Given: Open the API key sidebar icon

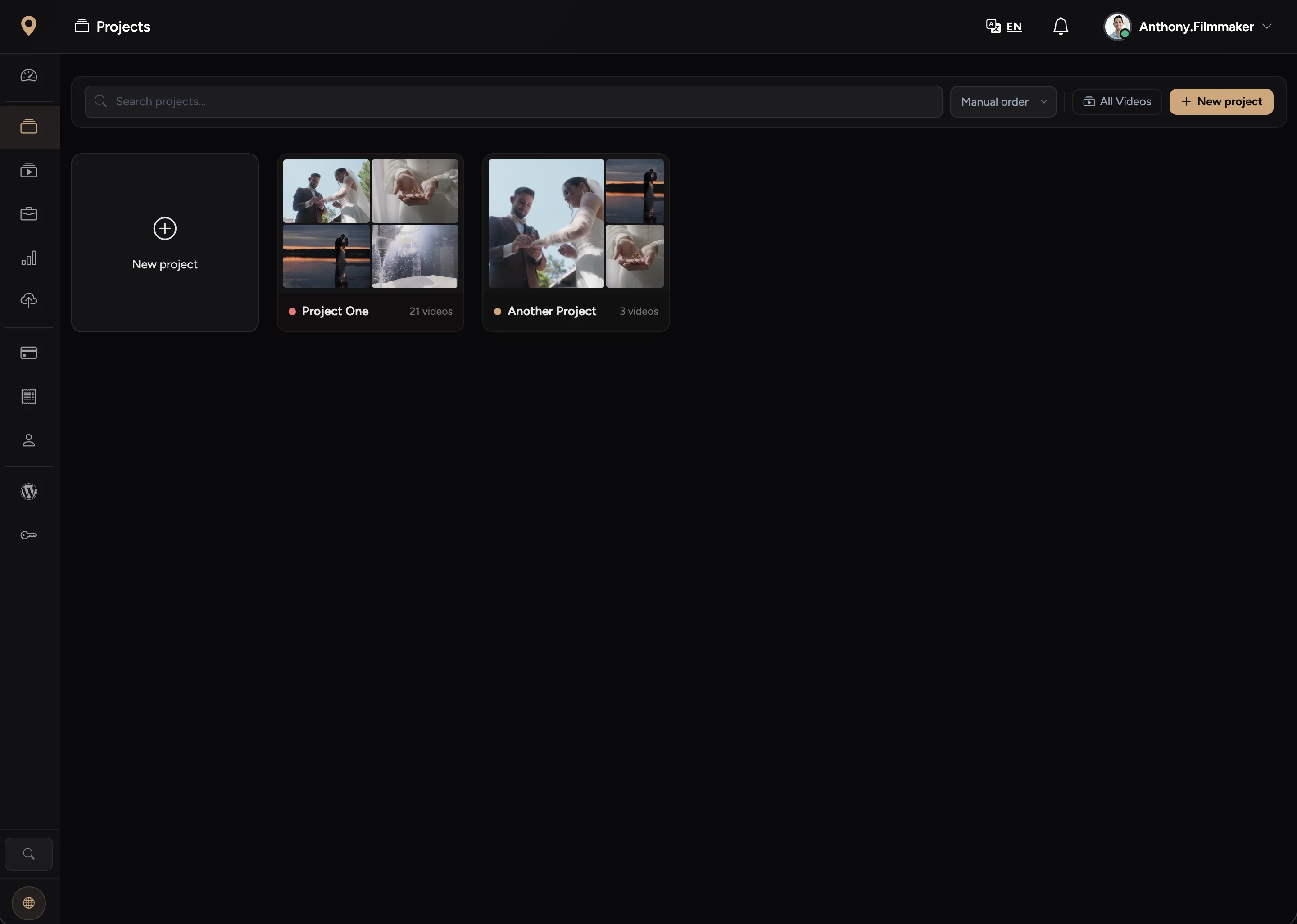Looking at the screenshot, I should tap(28, 535).
